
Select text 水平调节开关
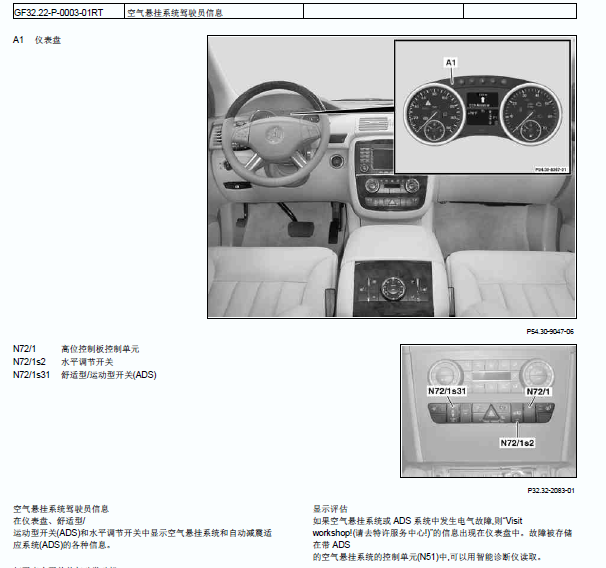tap(87, 362)
